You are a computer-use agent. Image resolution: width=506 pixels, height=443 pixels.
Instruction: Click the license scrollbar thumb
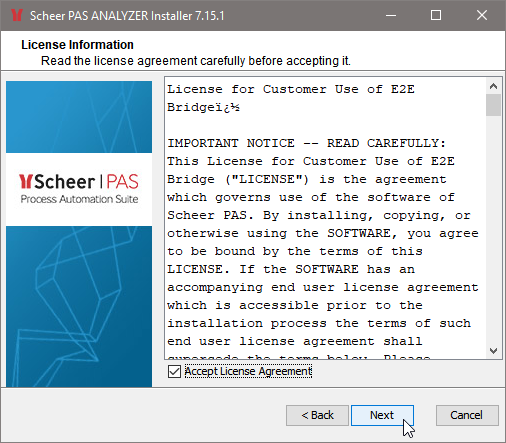(x=494, y=105)
